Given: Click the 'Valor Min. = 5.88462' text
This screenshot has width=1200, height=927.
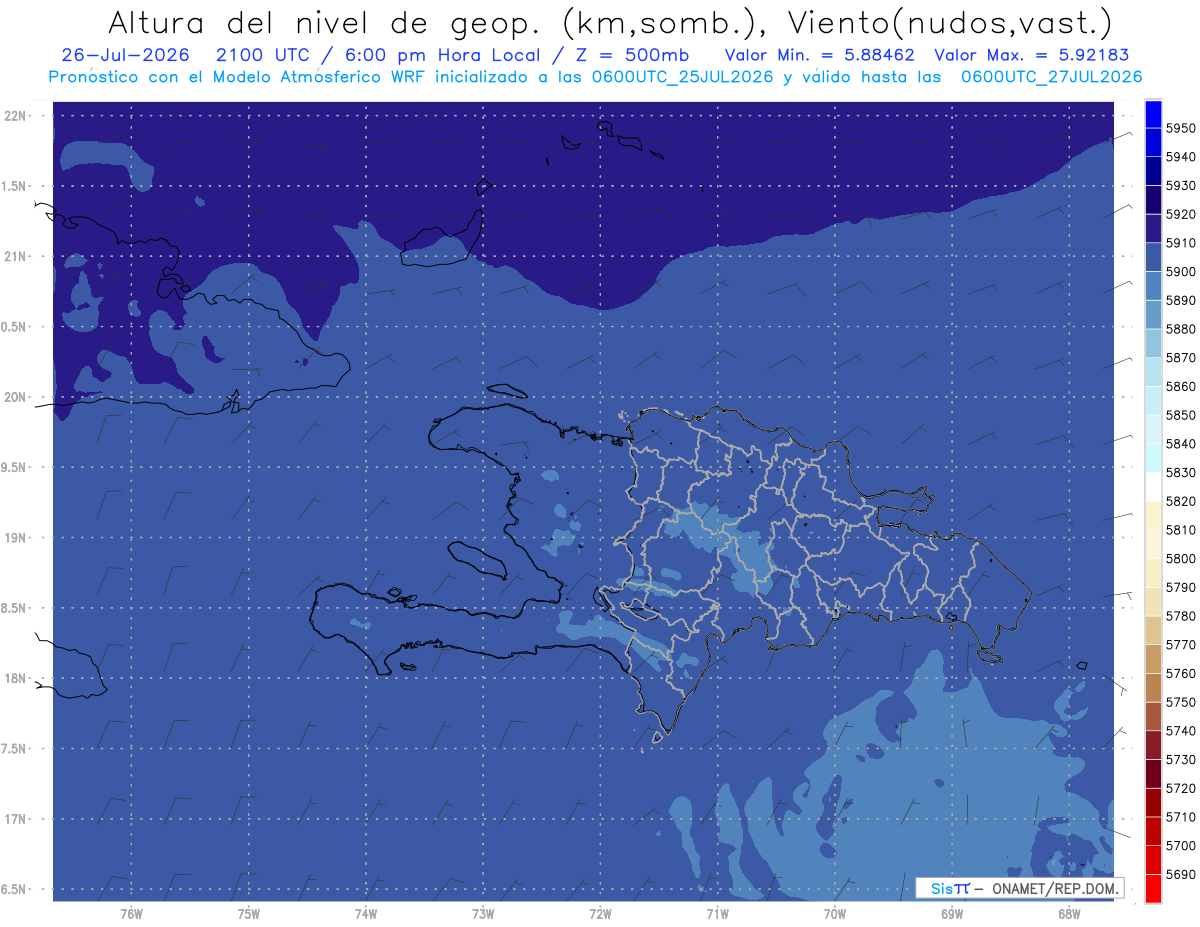Looking at the screenshot, I should [x=819, y=55].
